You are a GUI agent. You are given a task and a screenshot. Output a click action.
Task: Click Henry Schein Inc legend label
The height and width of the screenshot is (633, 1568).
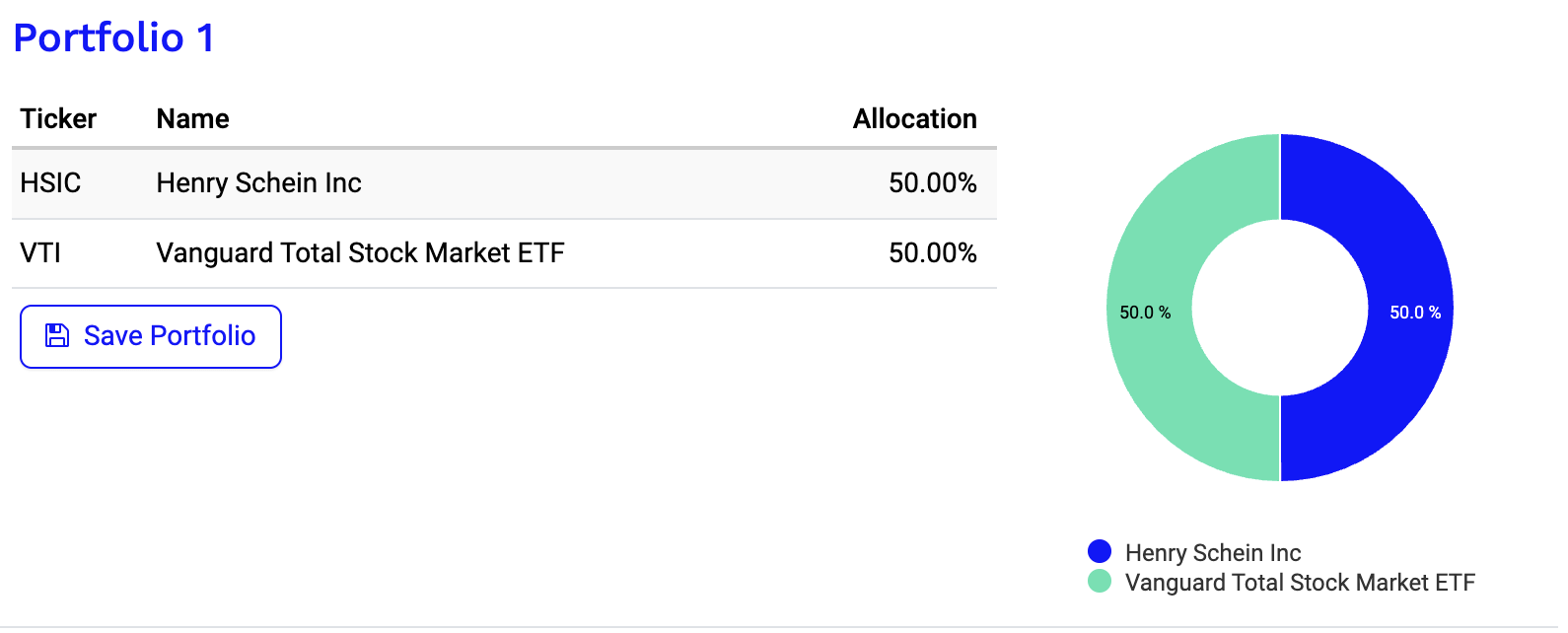1213,553
